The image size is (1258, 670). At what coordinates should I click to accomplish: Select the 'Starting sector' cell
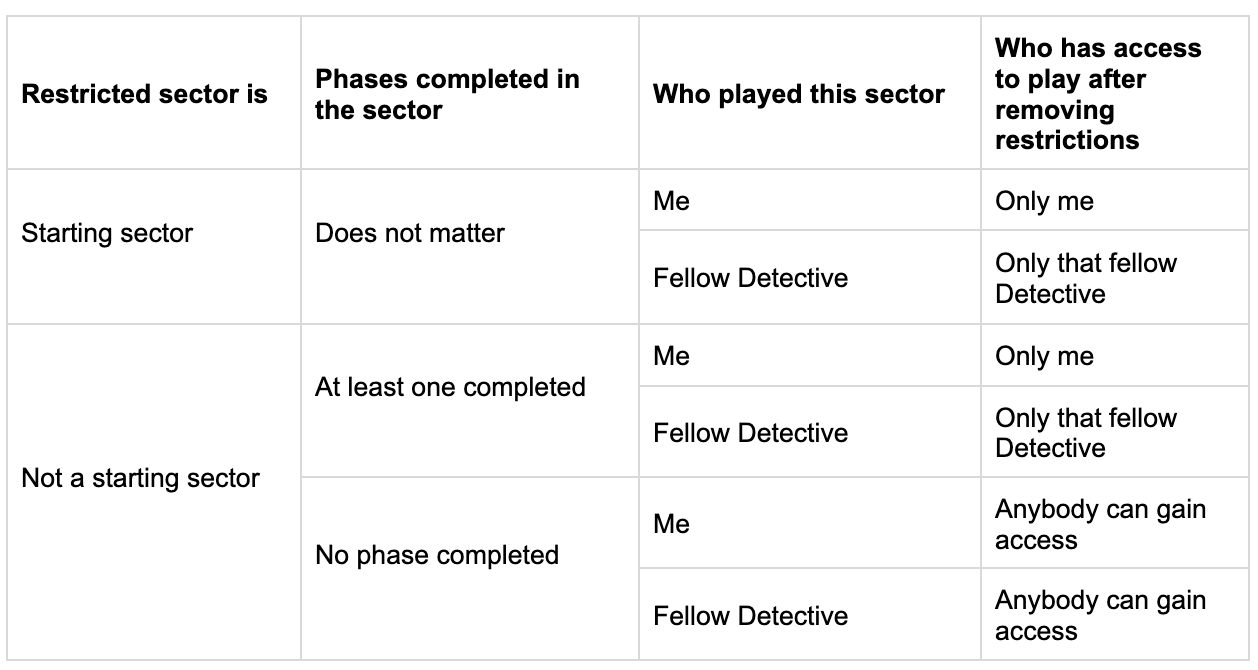[x=107, y=234]
